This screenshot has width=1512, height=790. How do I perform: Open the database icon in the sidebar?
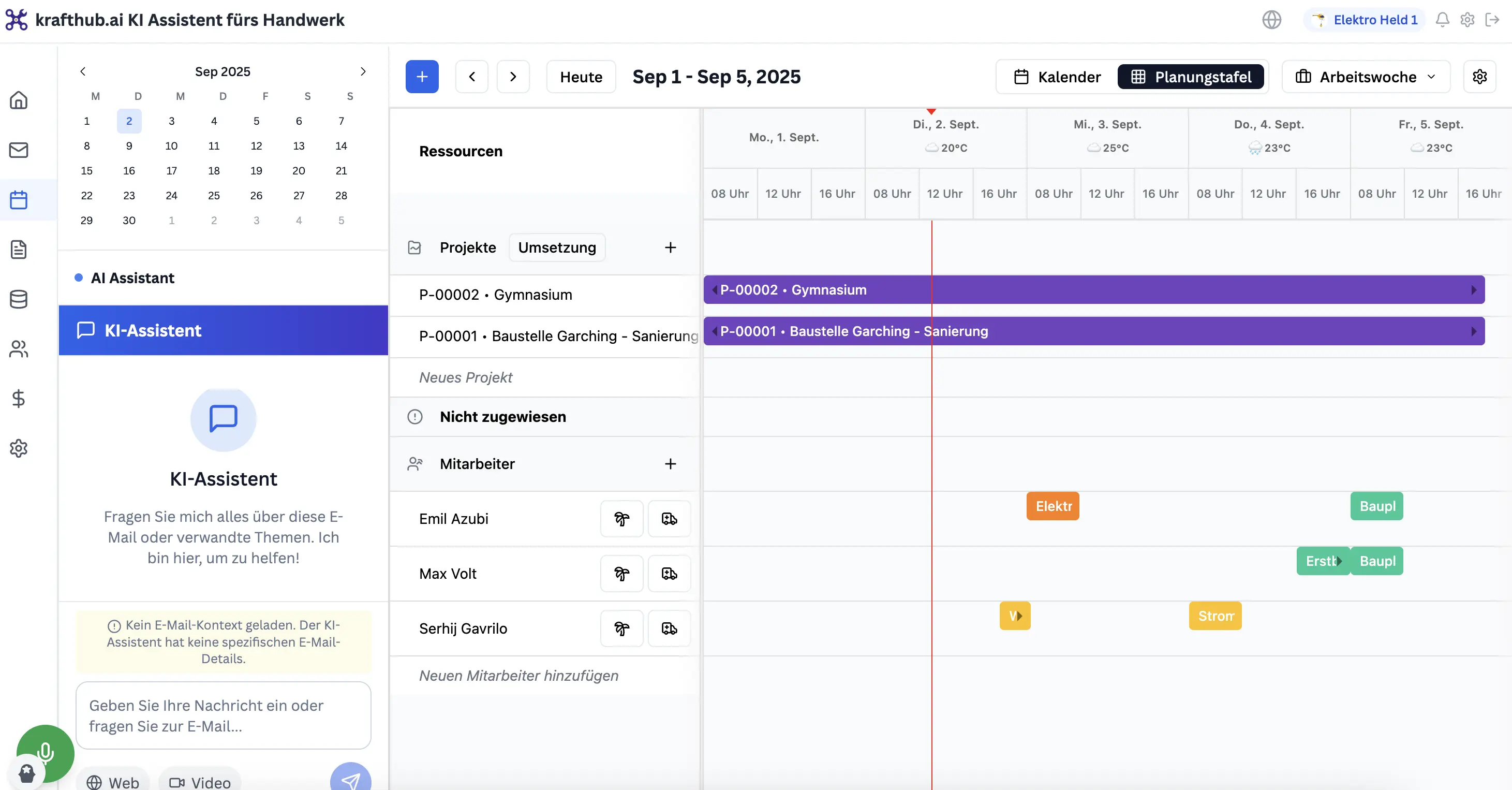tap(18, 299)
